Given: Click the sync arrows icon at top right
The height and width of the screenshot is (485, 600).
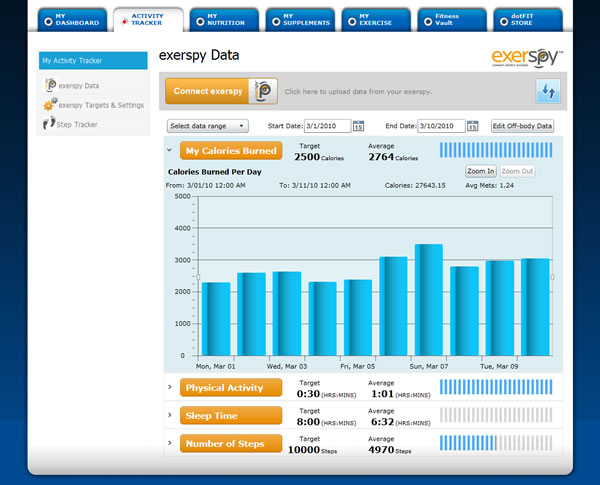Looking at the screenshot, I should click(x=547, y=91).
